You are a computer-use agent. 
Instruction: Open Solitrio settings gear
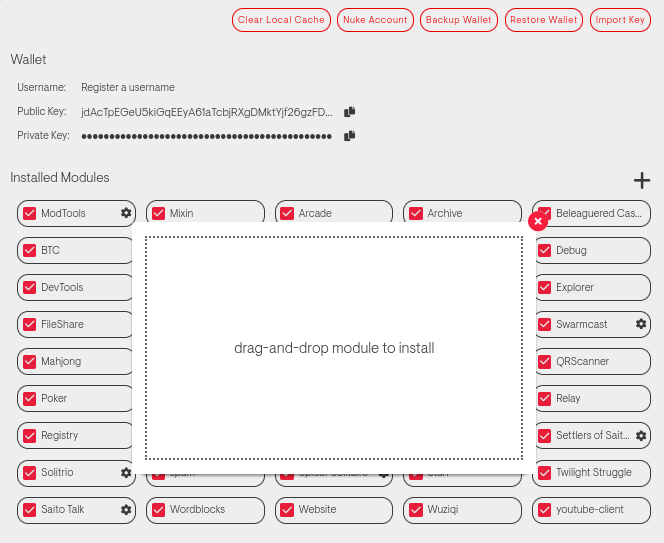[x=126, y=472]
